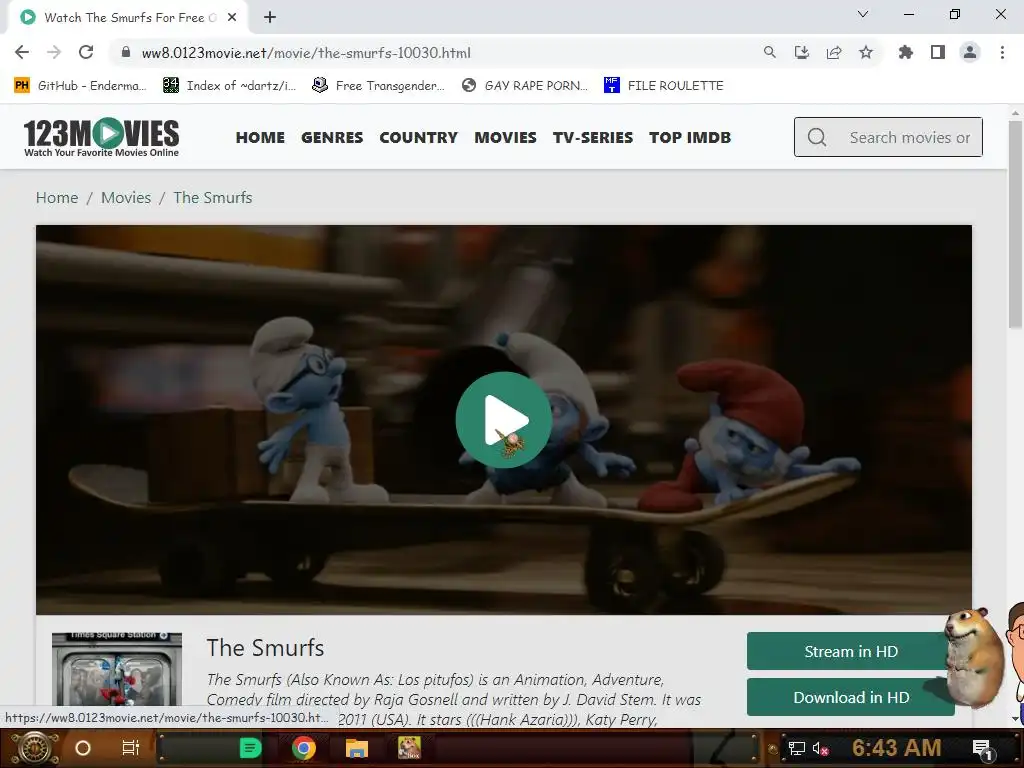The image size is (1024, 768).
Task: Click The Smurfs breadcrumb
Action: coord(213,197)
